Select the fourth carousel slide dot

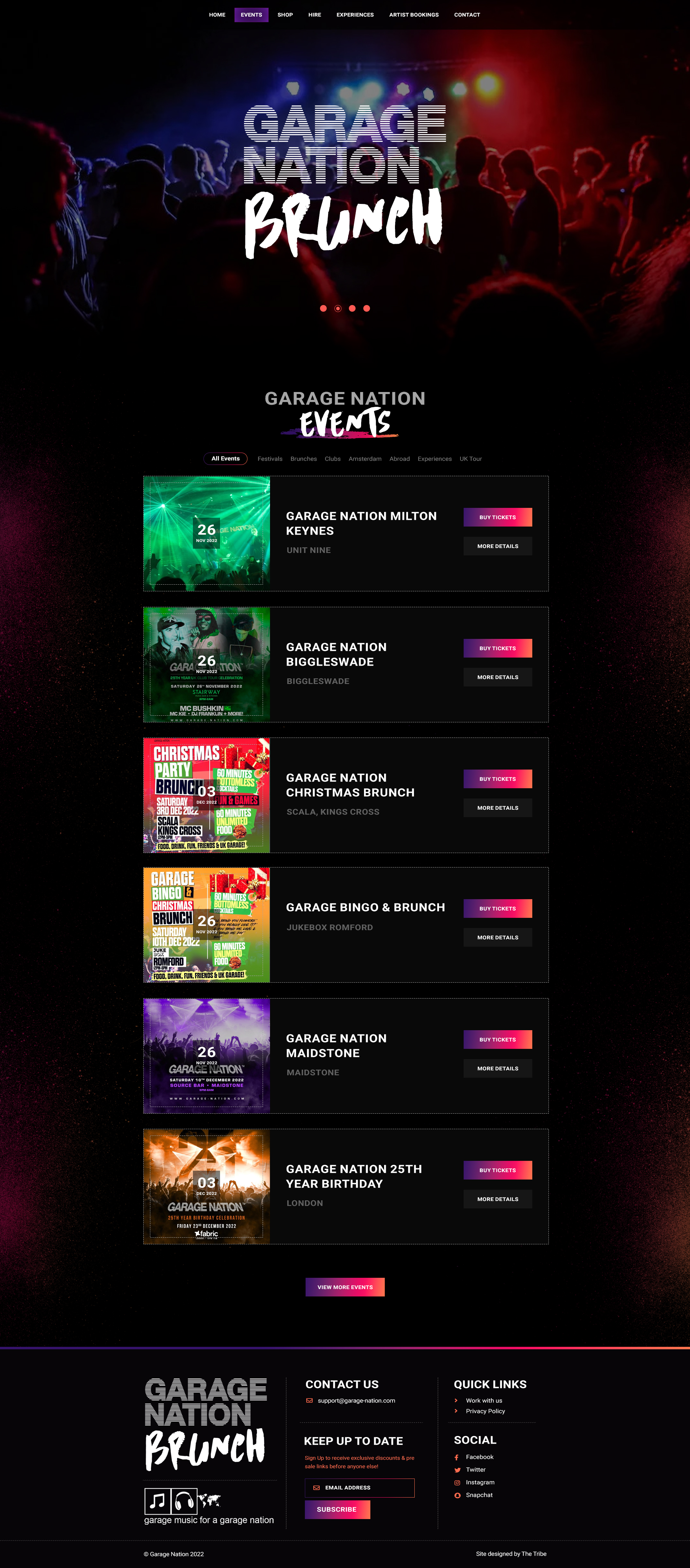[x=366, y=309]
